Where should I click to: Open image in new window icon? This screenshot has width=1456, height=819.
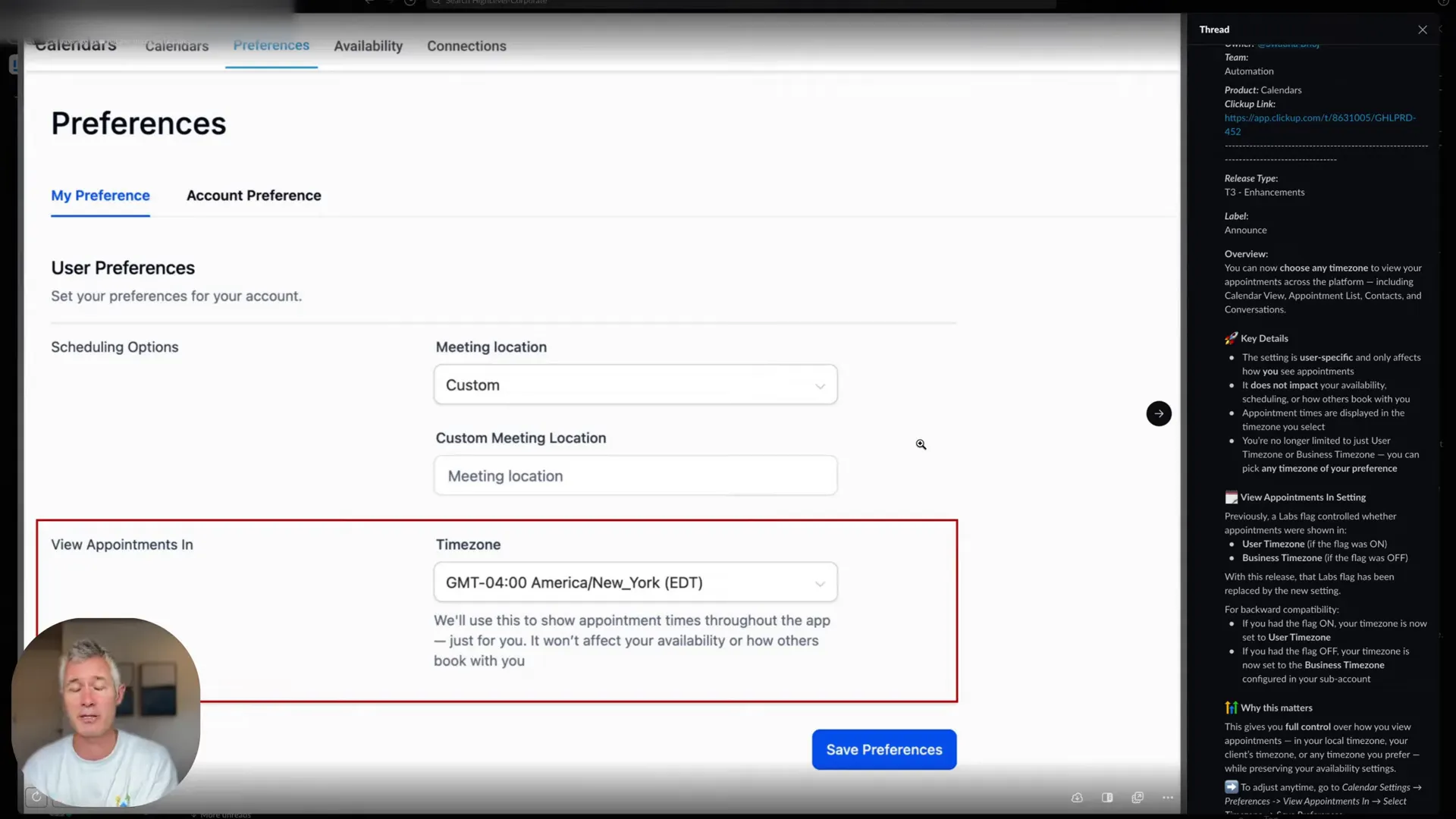pos(1137,798)
